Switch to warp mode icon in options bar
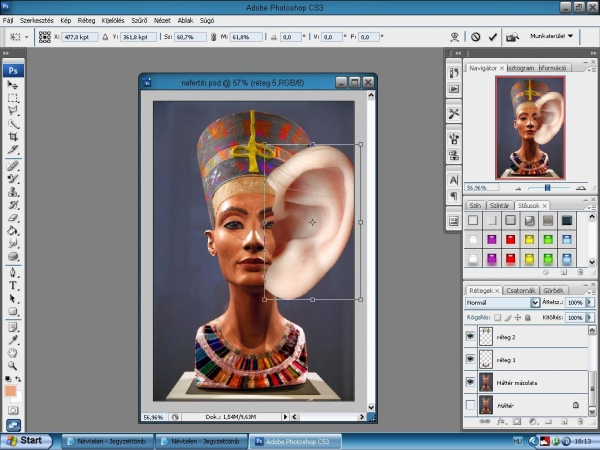Screen dimensions: 600x450 tap(455, 37)
